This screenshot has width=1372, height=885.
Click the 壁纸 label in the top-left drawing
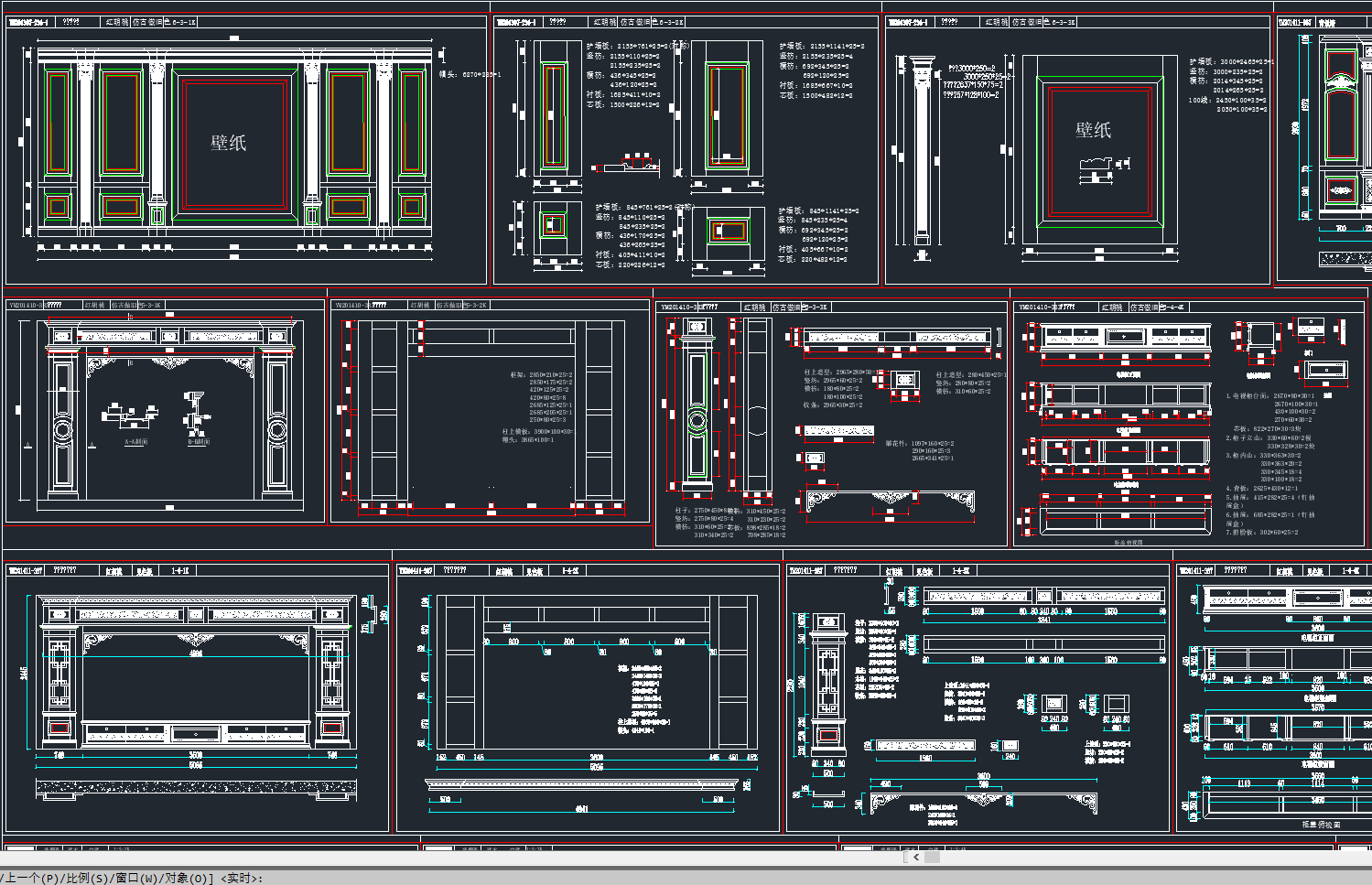point(229,143)
